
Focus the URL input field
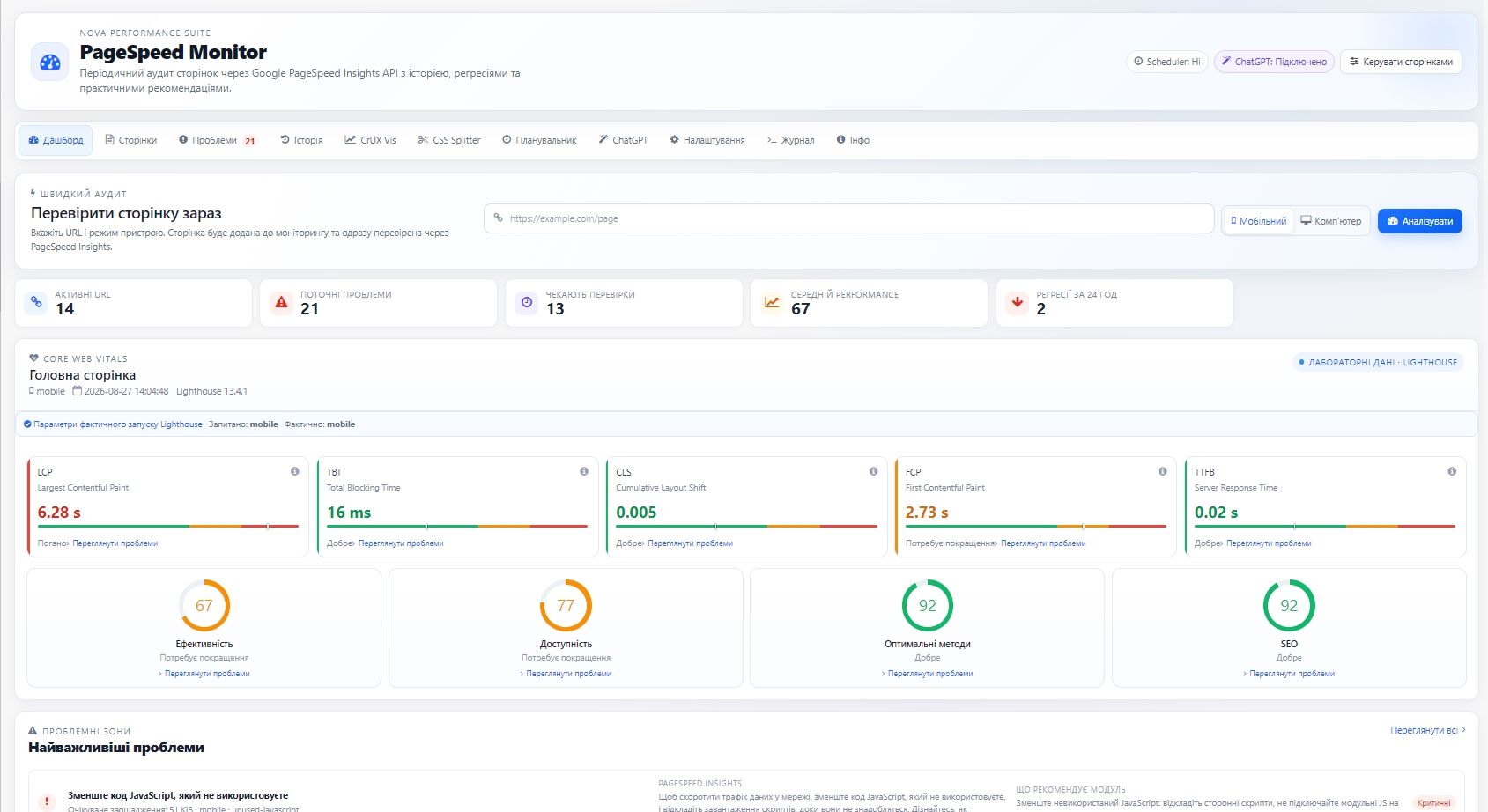849,218
